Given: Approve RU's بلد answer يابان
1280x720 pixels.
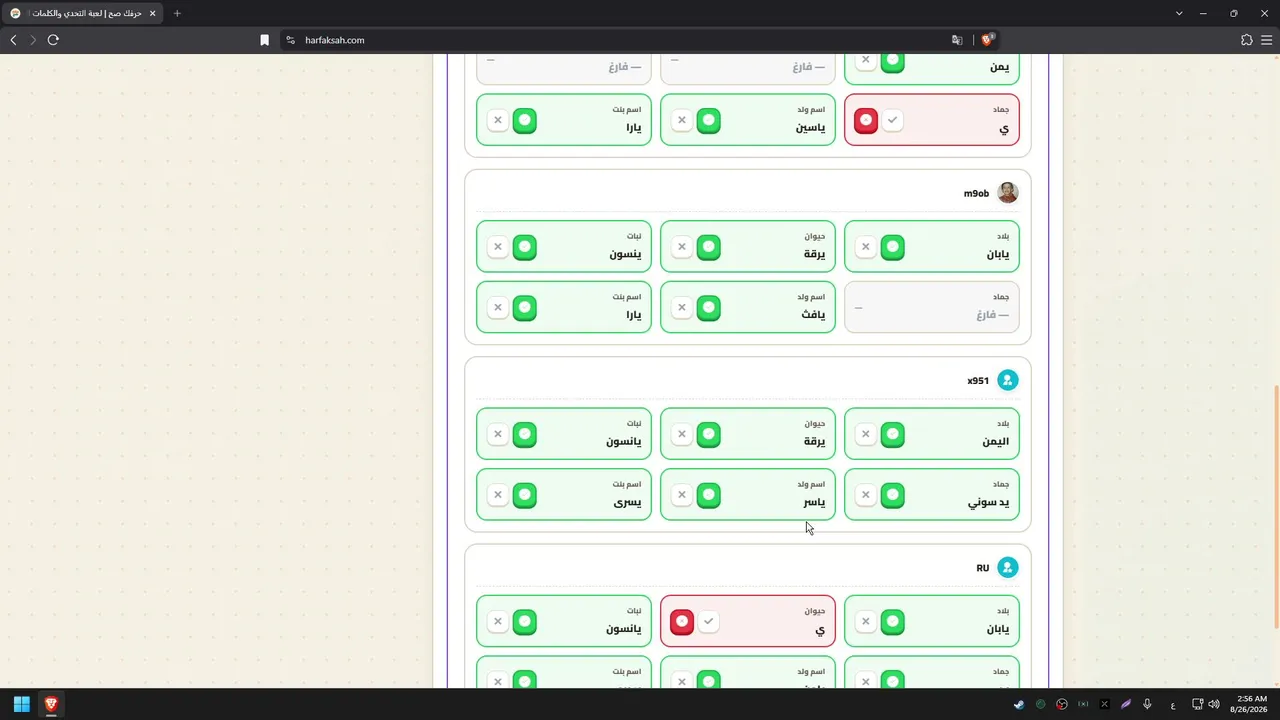Looking at the screenshot, I should coord(893,622).
